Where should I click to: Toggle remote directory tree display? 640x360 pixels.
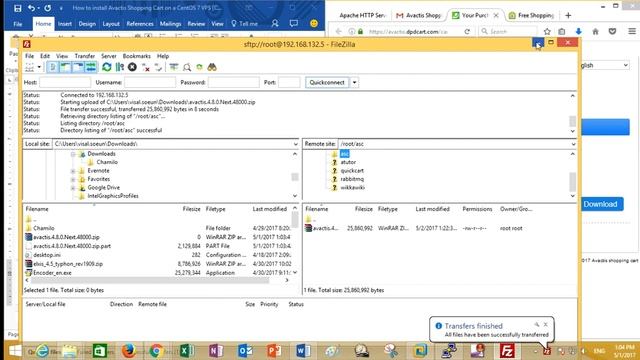click(x=78, y=67)
